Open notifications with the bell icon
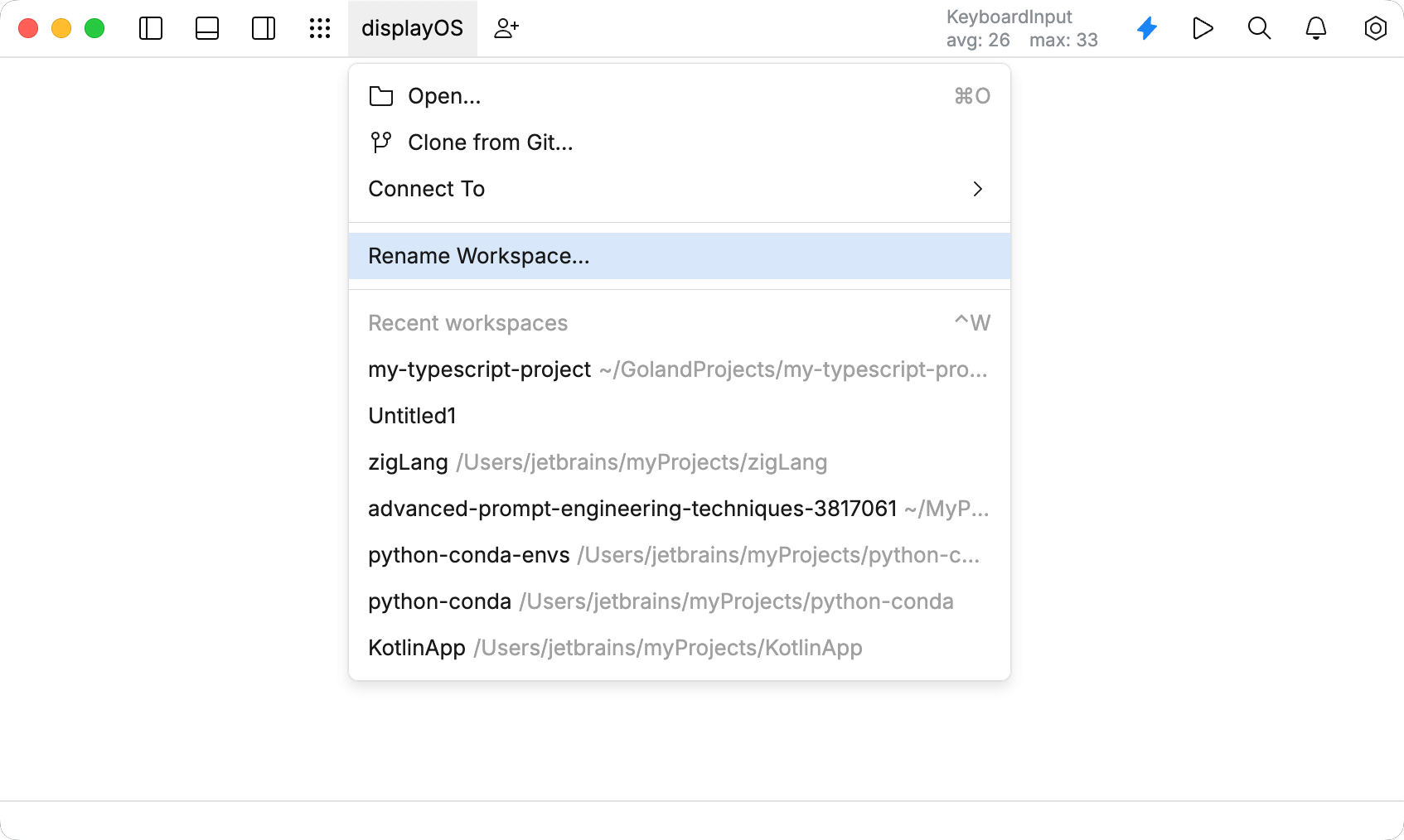Screen dimensions: 1404x840 (1315, 27)
